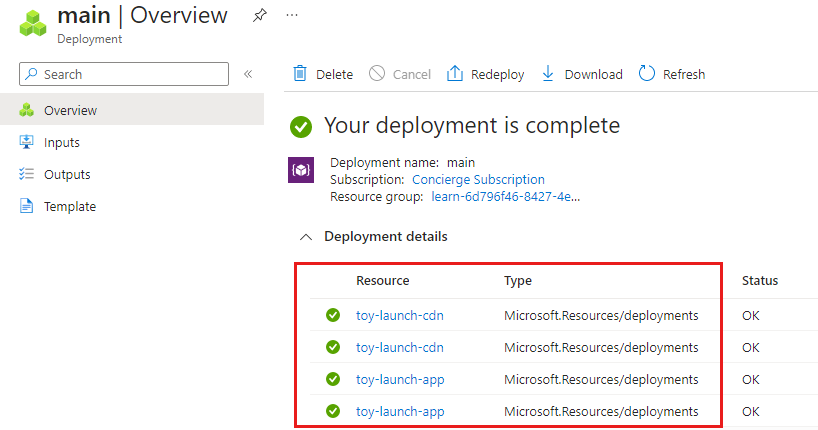Collapse the sidebar with the double chevron
Viewport: 818px width, 430px height.
click(248, 74)
